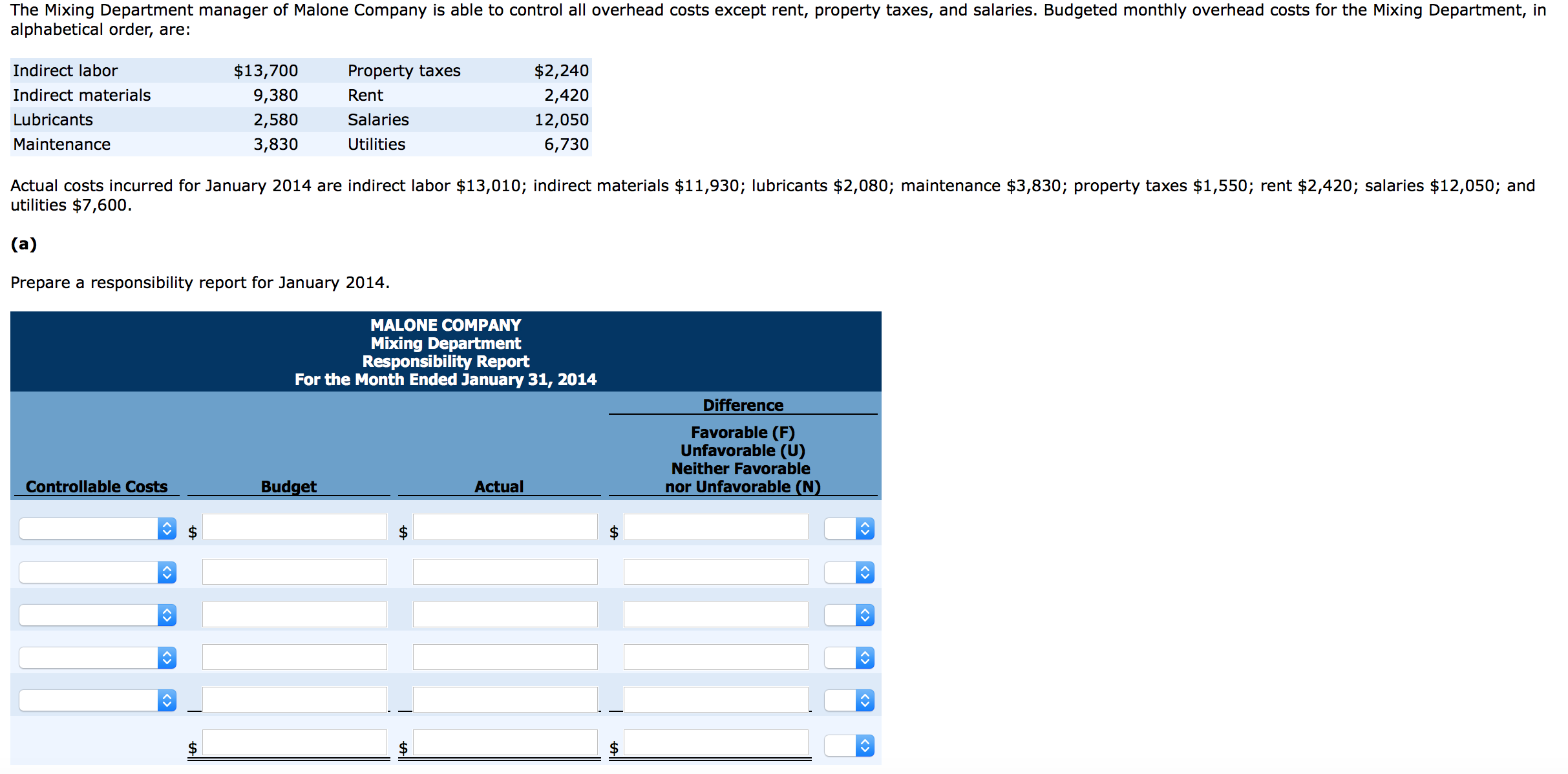1568x774 pixels.
Task: Open fourth row Controllable Costs dropdown
Action: (98, 657)
